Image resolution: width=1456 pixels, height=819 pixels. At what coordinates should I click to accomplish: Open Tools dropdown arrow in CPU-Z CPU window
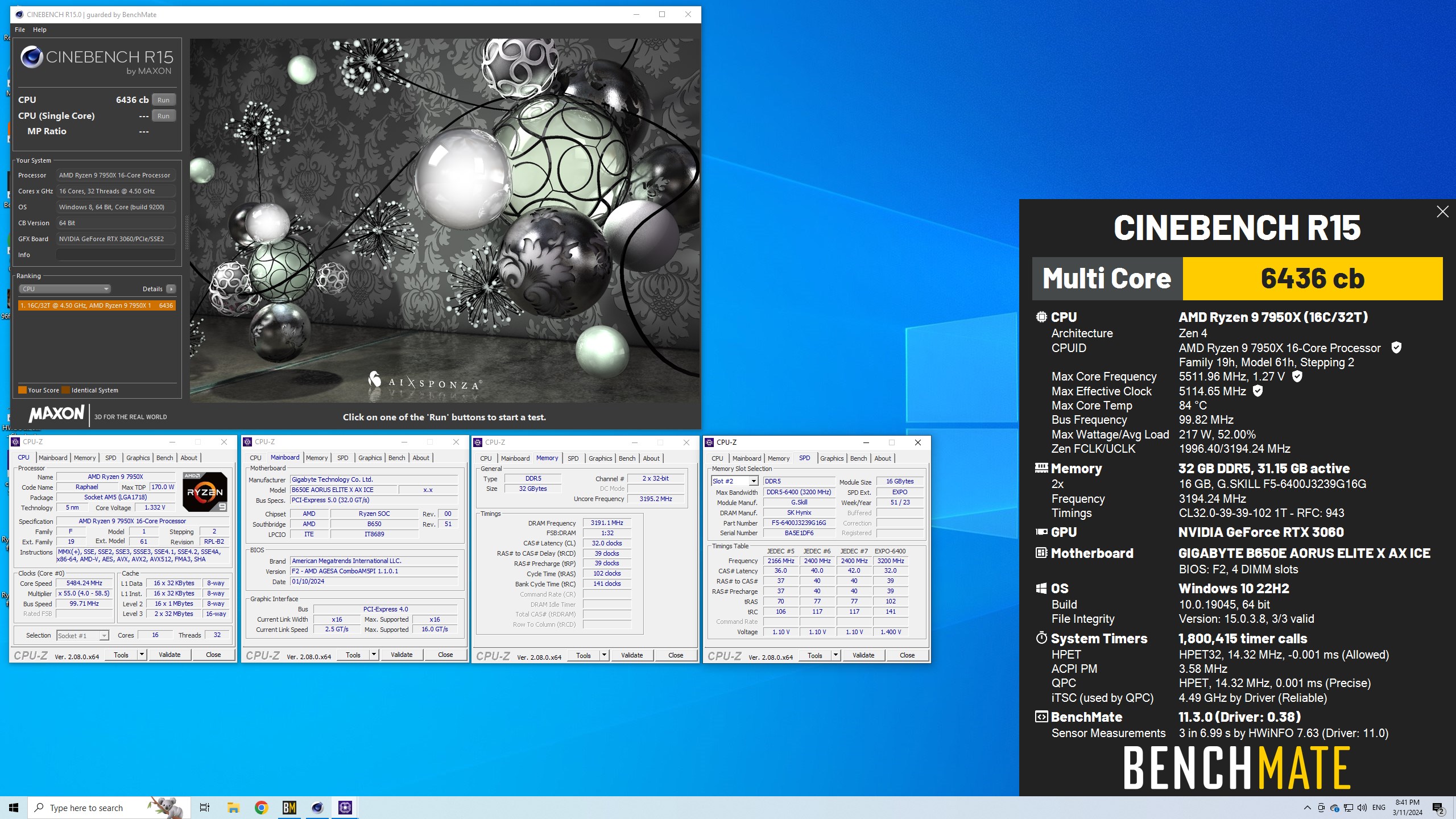[x=142, y=655]
